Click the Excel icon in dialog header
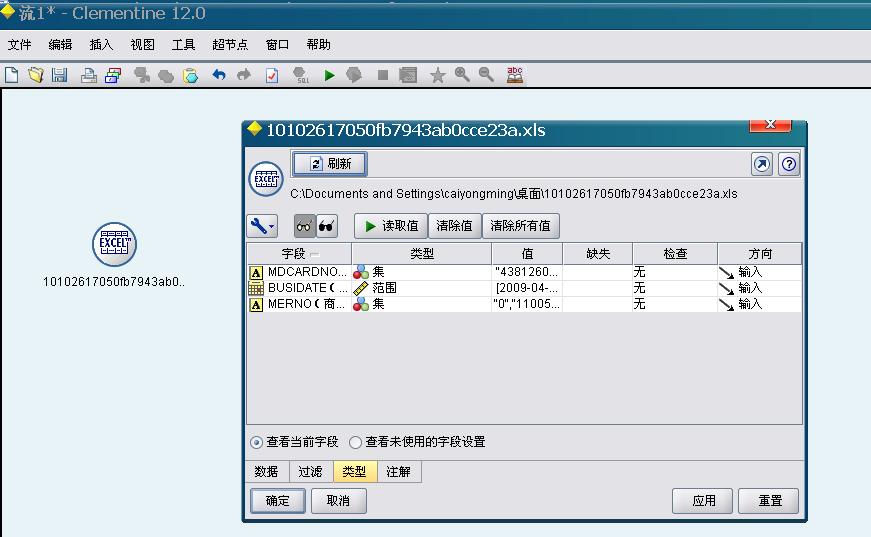This screenshot has height=537, width=871. click(x=266, y=179)
